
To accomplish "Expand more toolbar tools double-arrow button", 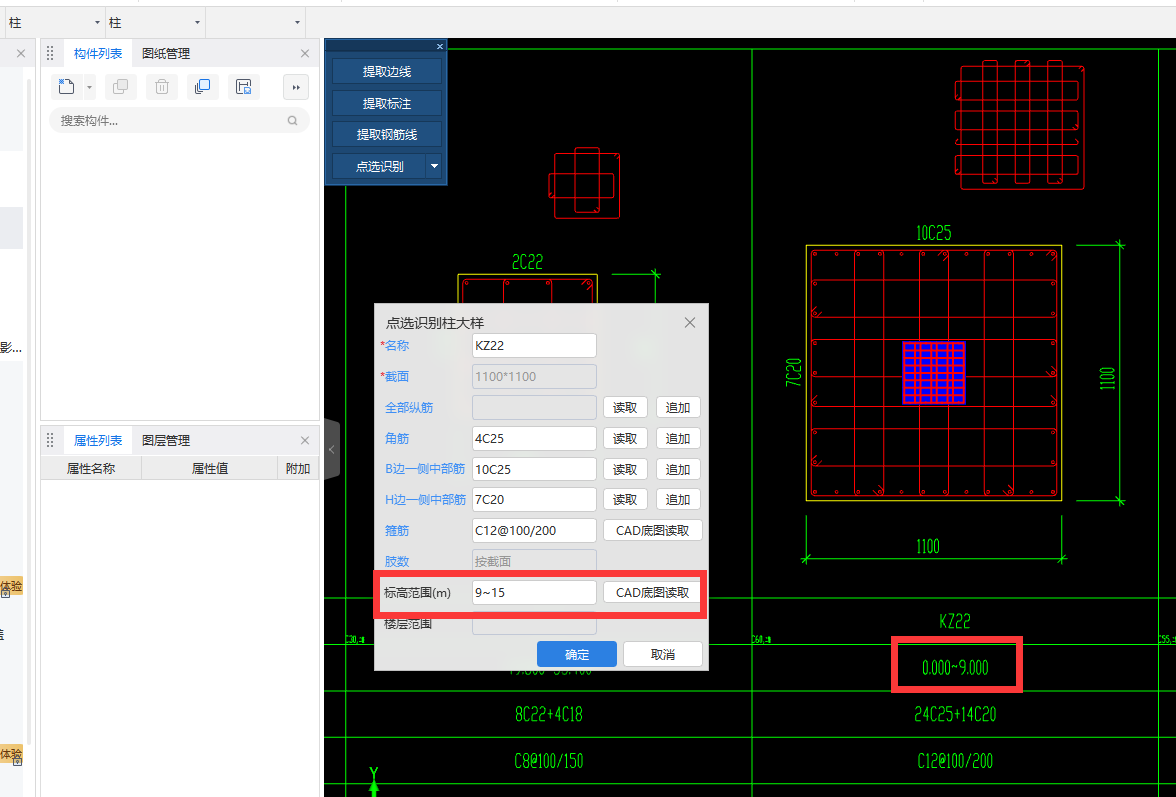I will [x=296, y=87].
